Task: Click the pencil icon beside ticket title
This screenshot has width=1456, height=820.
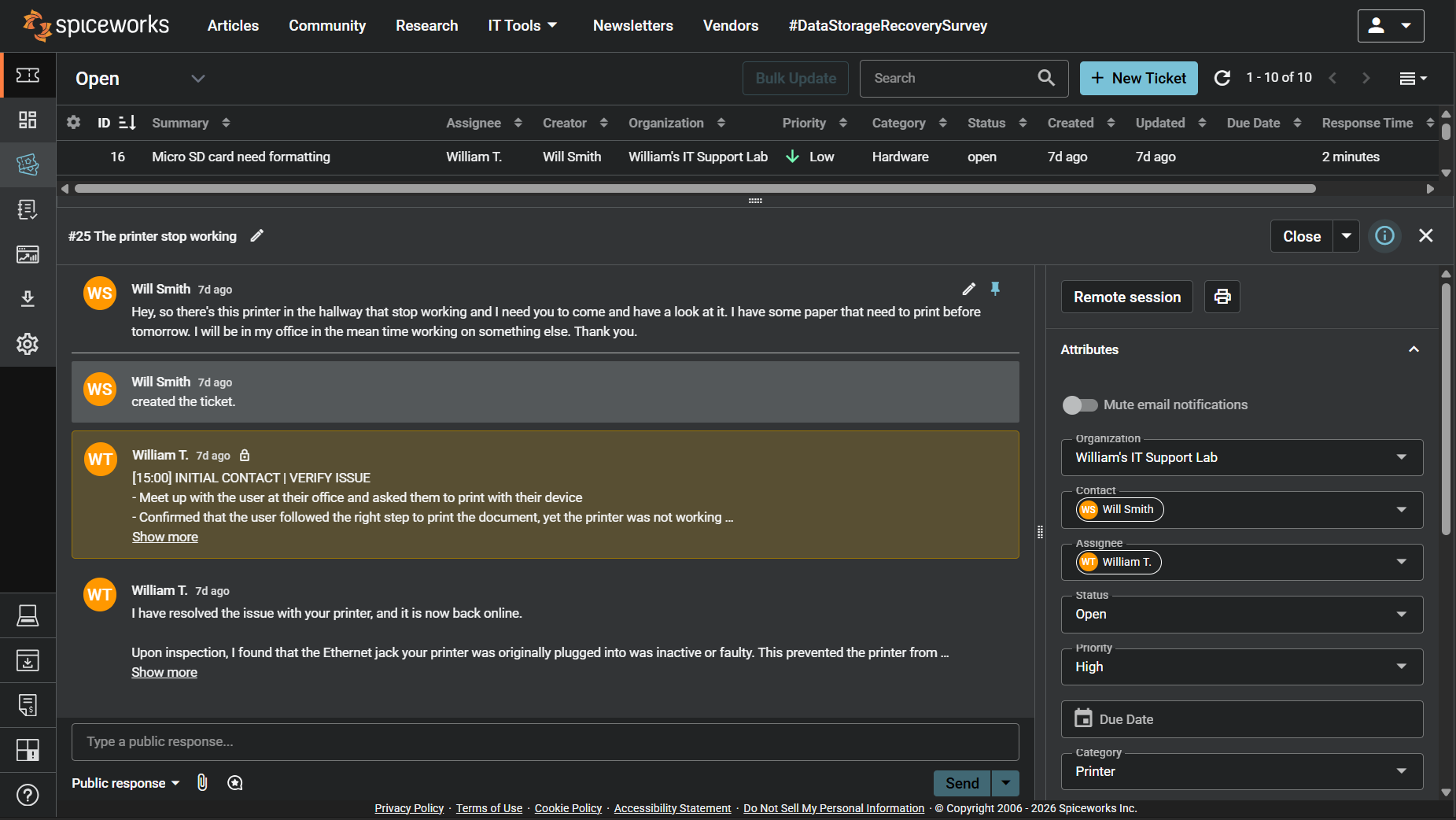Action: (x=256, y=236)
